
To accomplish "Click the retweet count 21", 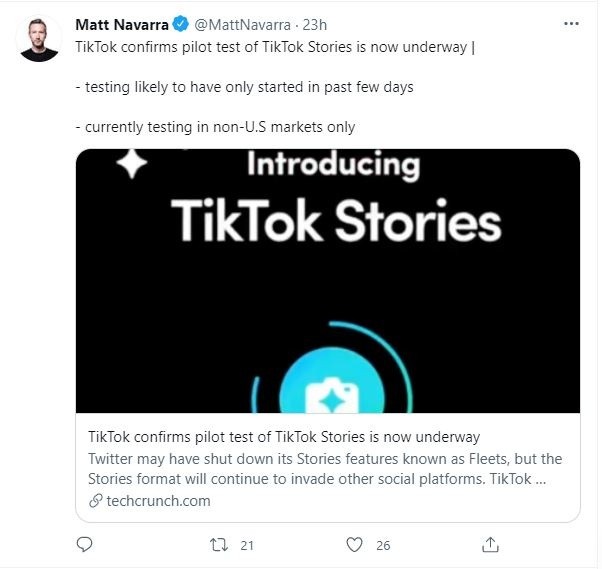I will coord(249,545).
